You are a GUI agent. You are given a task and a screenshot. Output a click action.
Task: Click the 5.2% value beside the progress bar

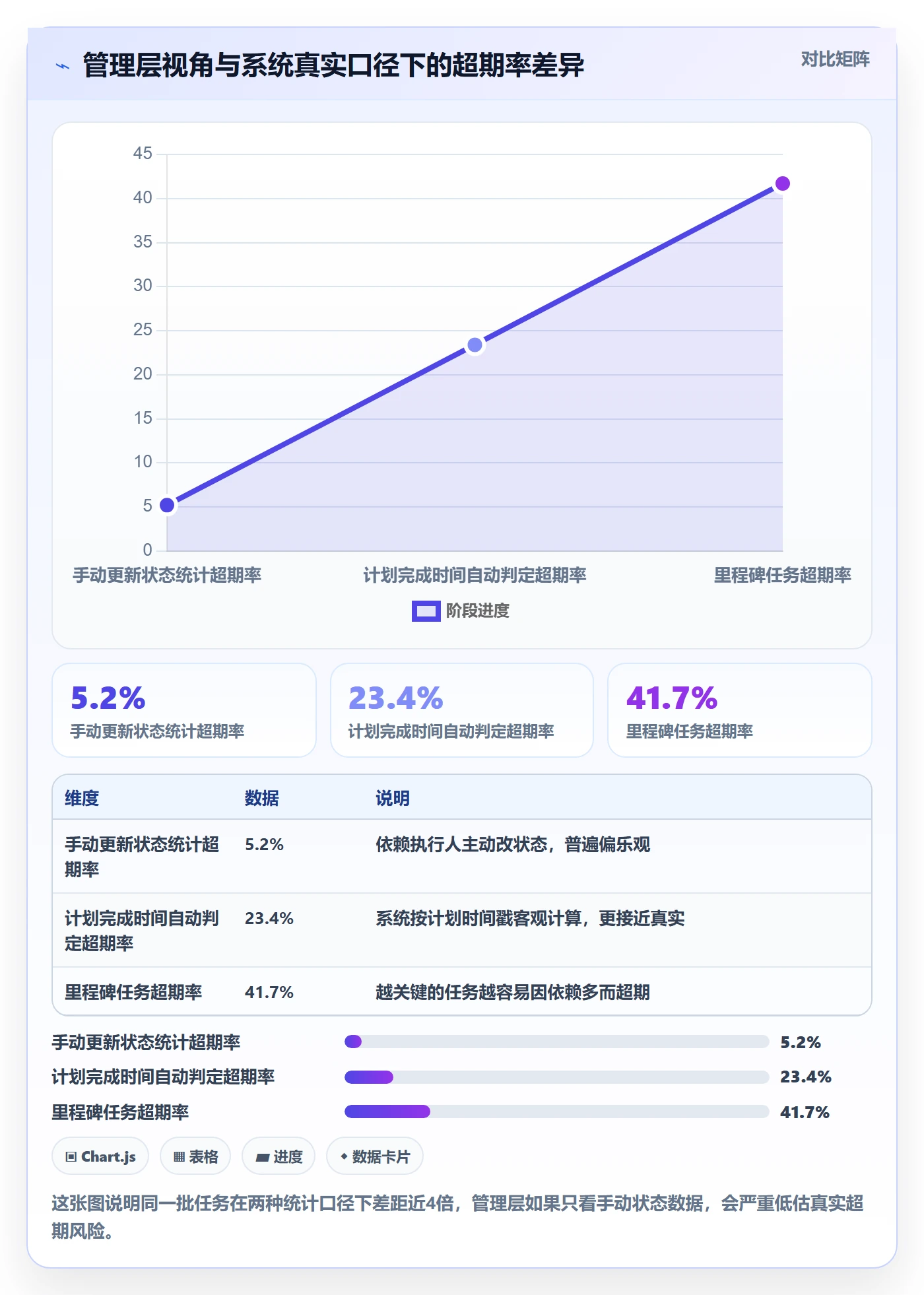(801, 1042)
